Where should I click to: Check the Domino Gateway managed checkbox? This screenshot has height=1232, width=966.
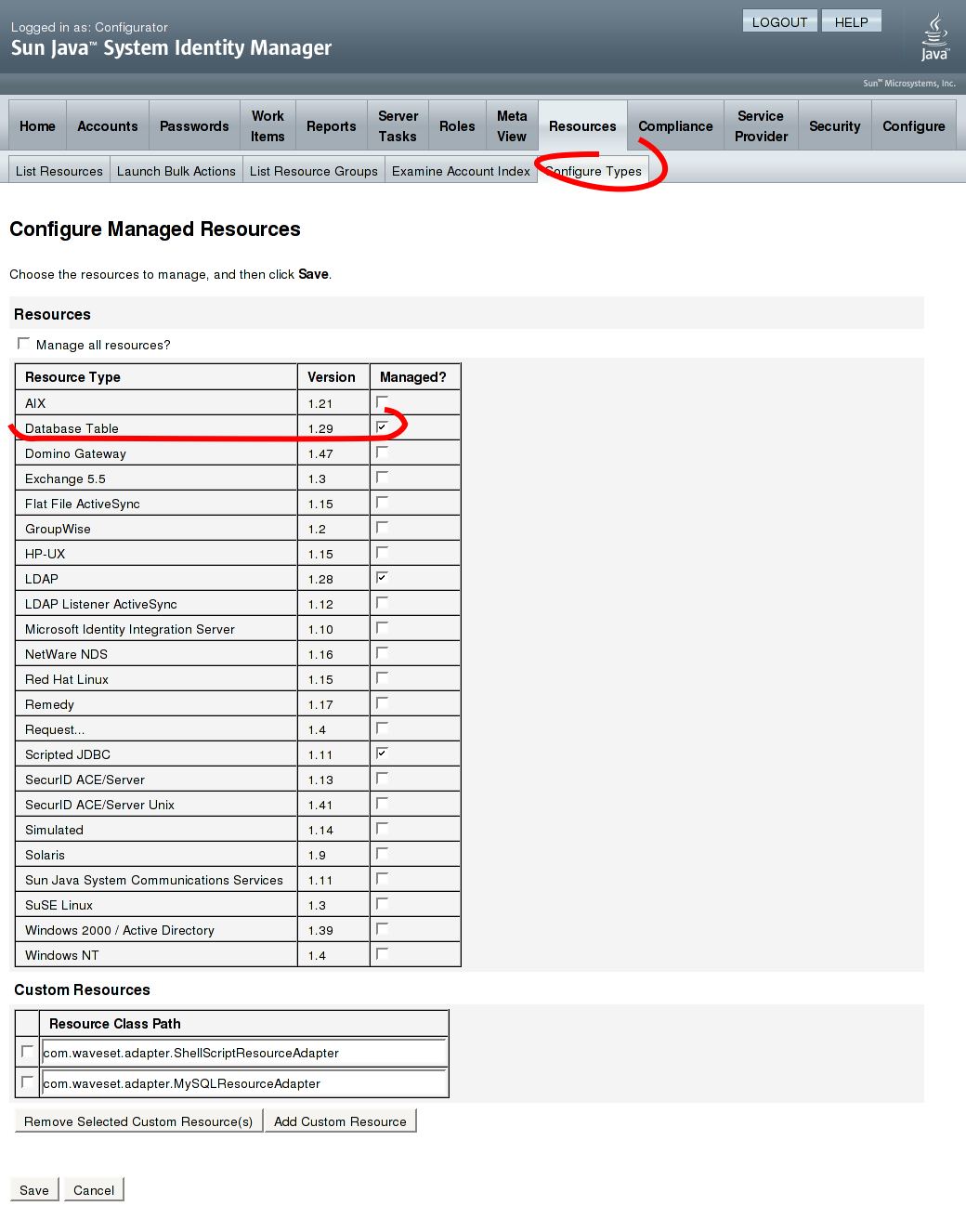click(x=382, y=452)
